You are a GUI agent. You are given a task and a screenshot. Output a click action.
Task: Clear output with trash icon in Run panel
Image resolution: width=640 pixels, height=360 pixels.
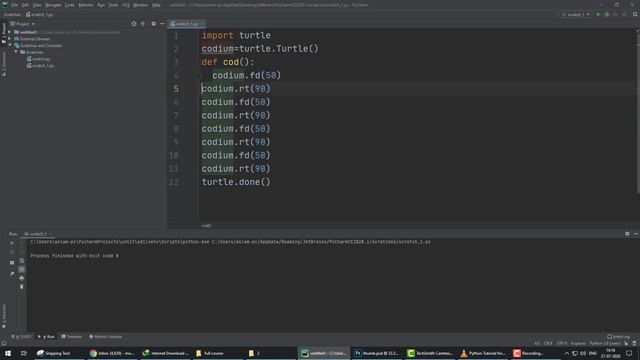(22, 287)
